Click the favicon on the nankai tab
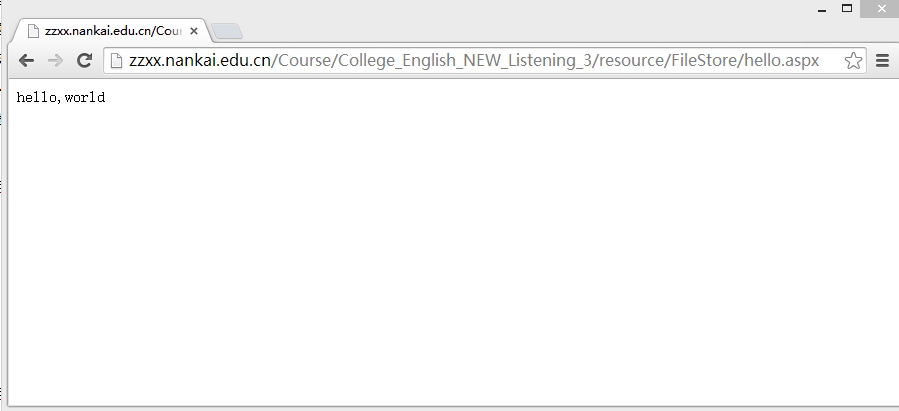The image size is (899, 411). point(34,31)
